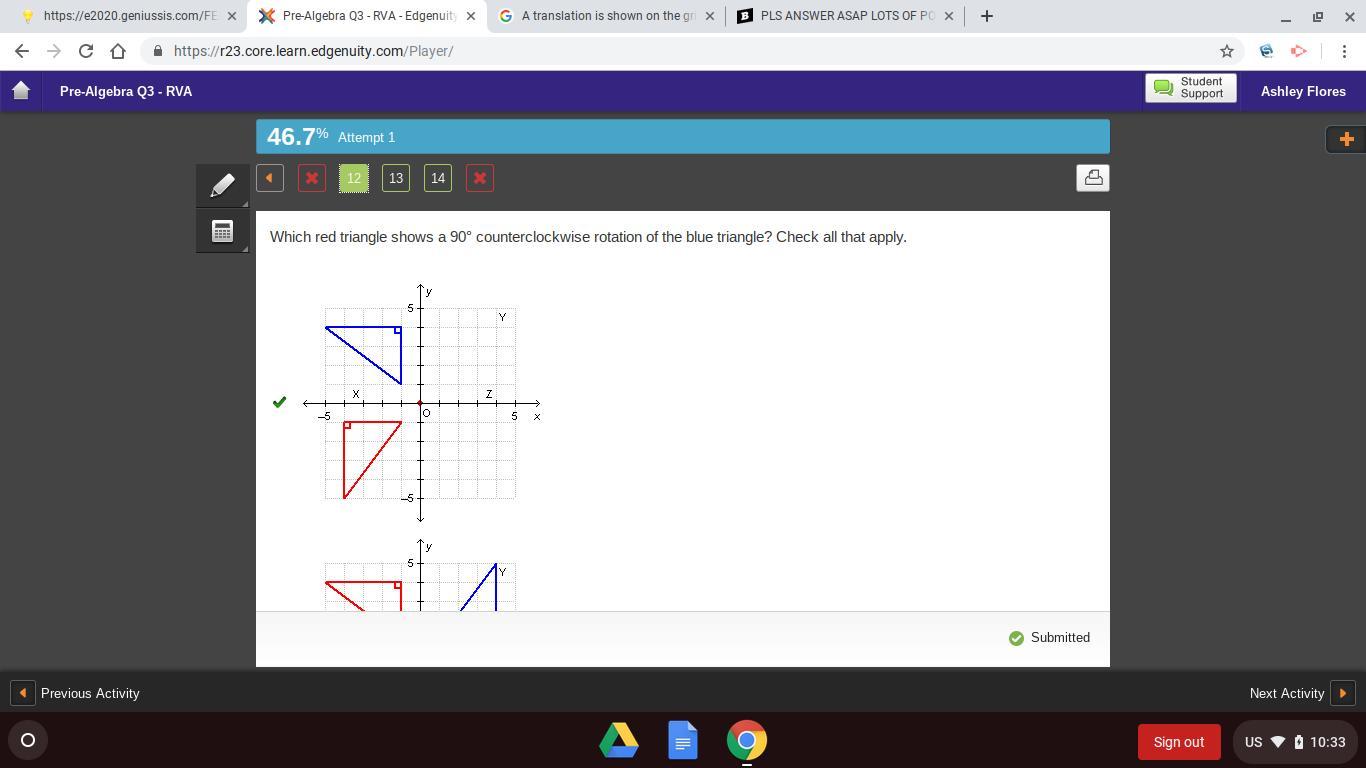Select question 12
The height and width of the screenshot is (768, 1366).
pos(354,178)
